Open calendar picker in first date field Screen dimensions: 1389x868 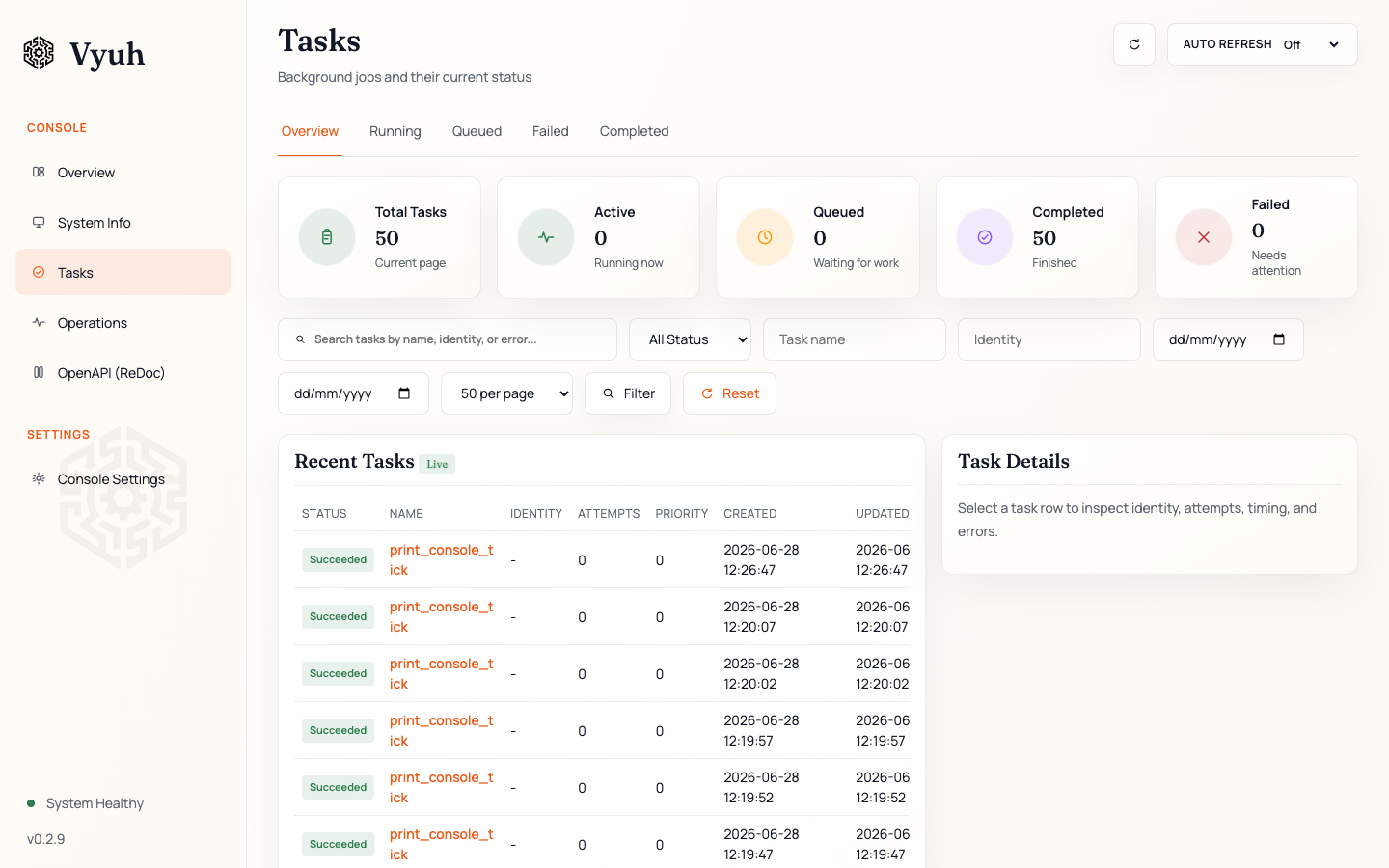1279,339
